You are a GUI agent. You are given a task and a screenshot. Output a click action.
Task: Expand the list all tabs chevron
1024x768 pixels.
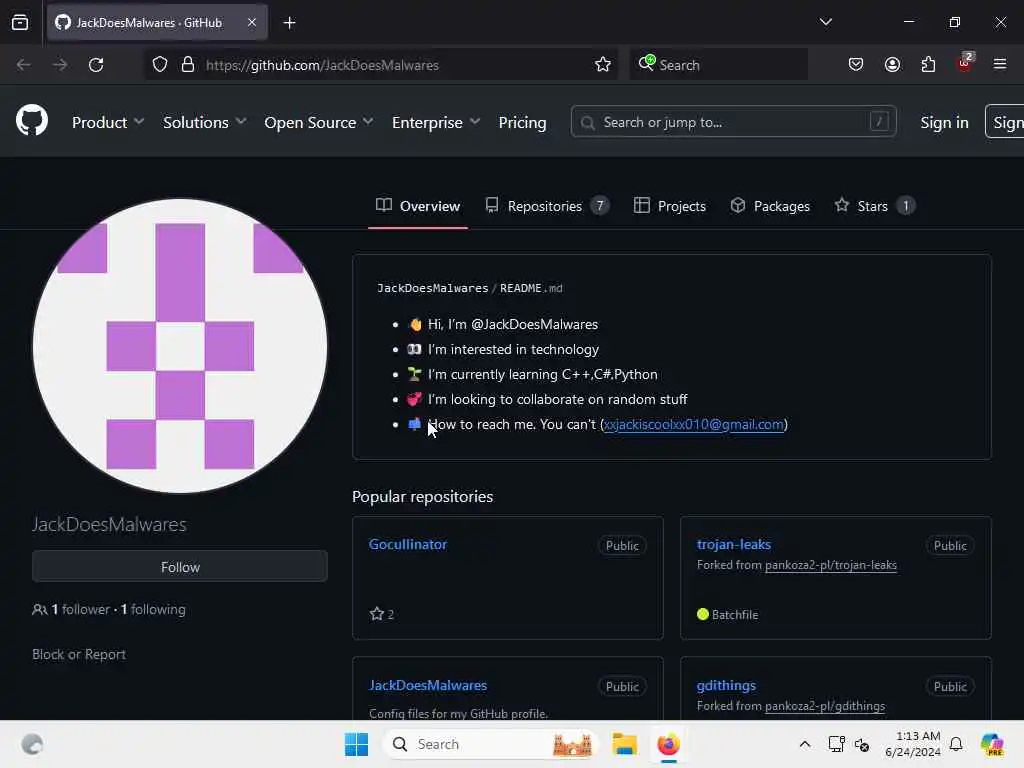pos(825,22)
